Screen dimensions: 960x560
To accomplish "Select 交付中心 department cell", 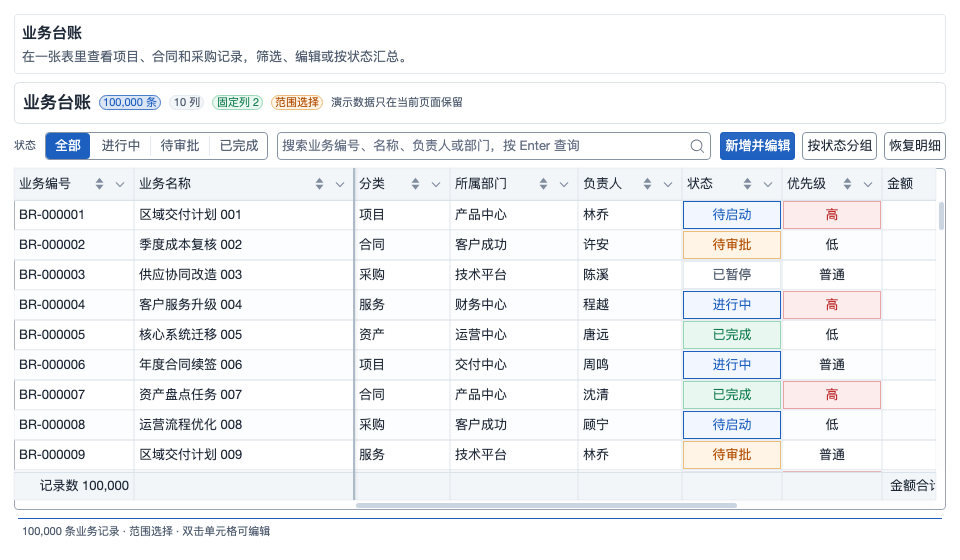I will pyautogui.click(x=514, y=365).
